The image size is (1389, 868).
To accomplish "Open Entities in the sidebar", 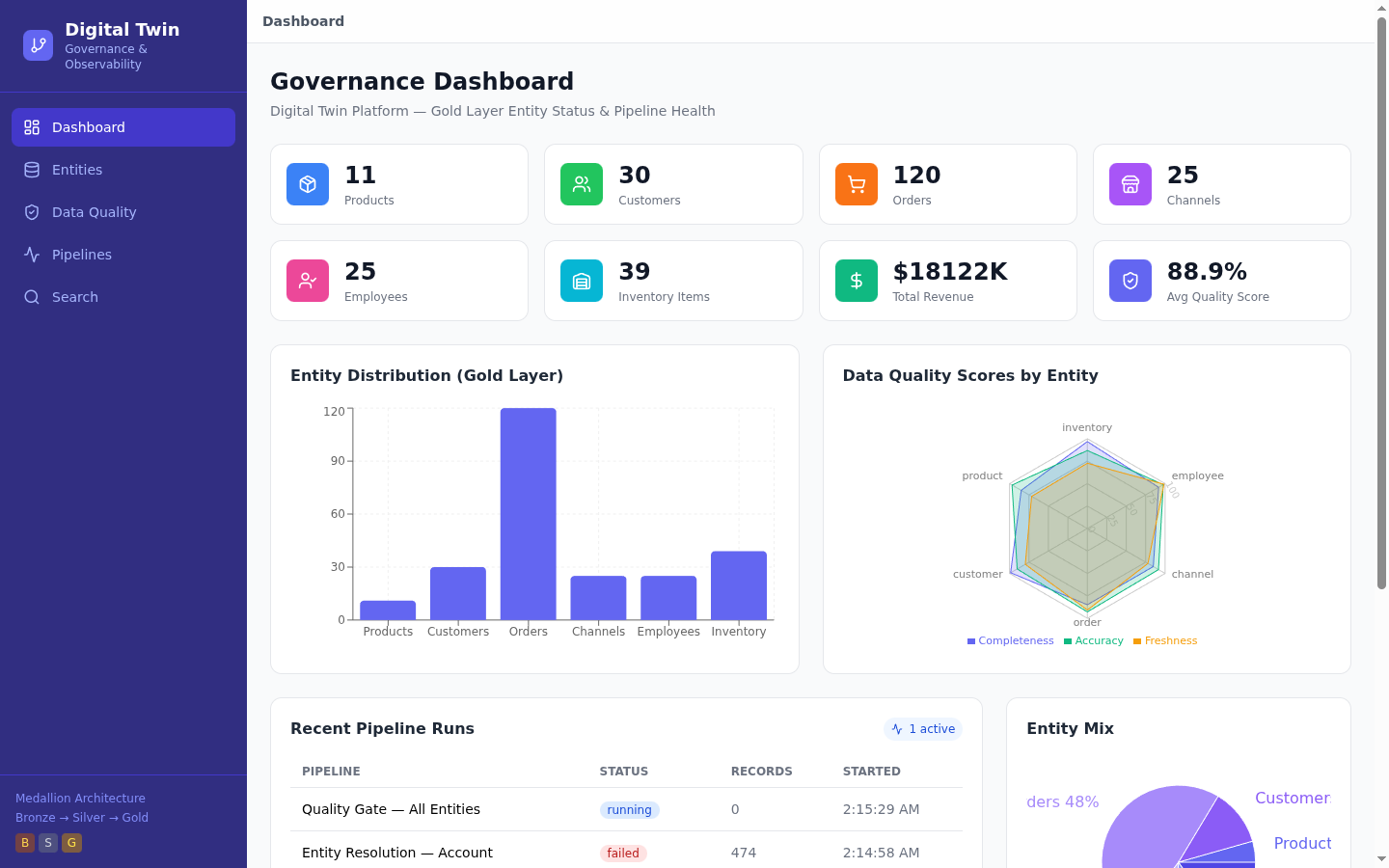I will [x=77, y=170].
